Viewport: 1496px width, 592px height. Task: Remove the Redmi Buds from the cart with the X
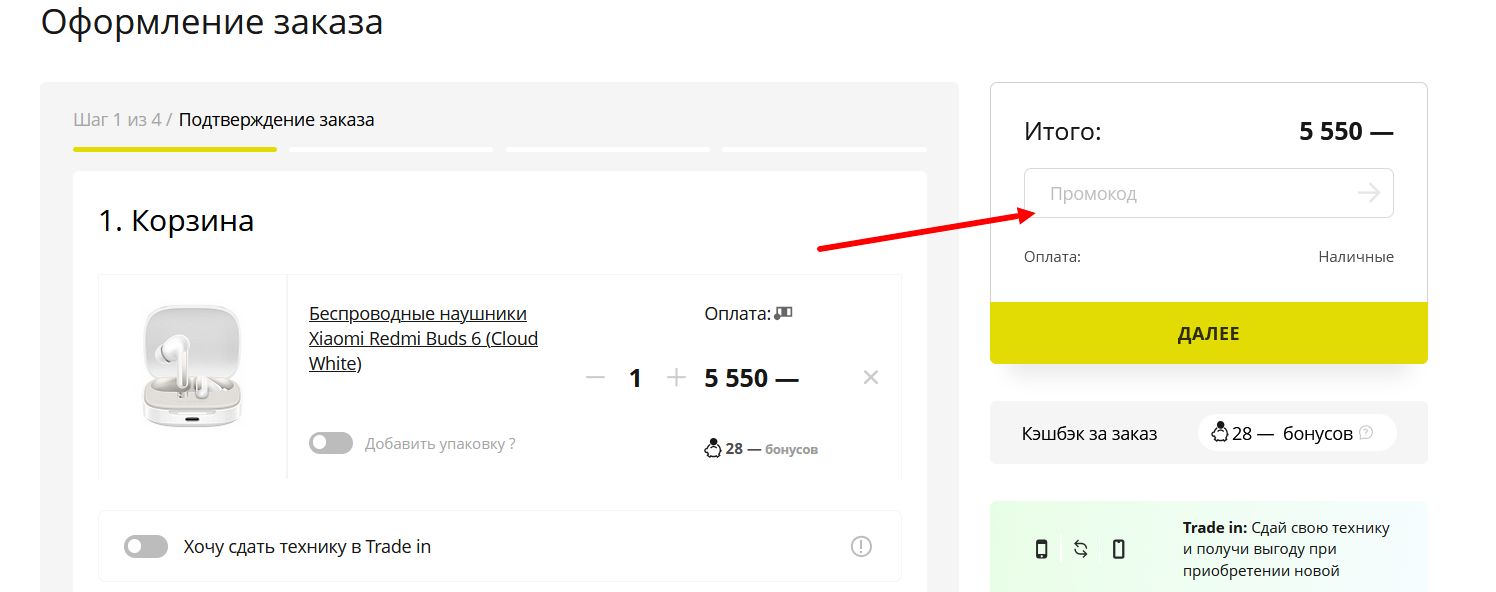870,377
